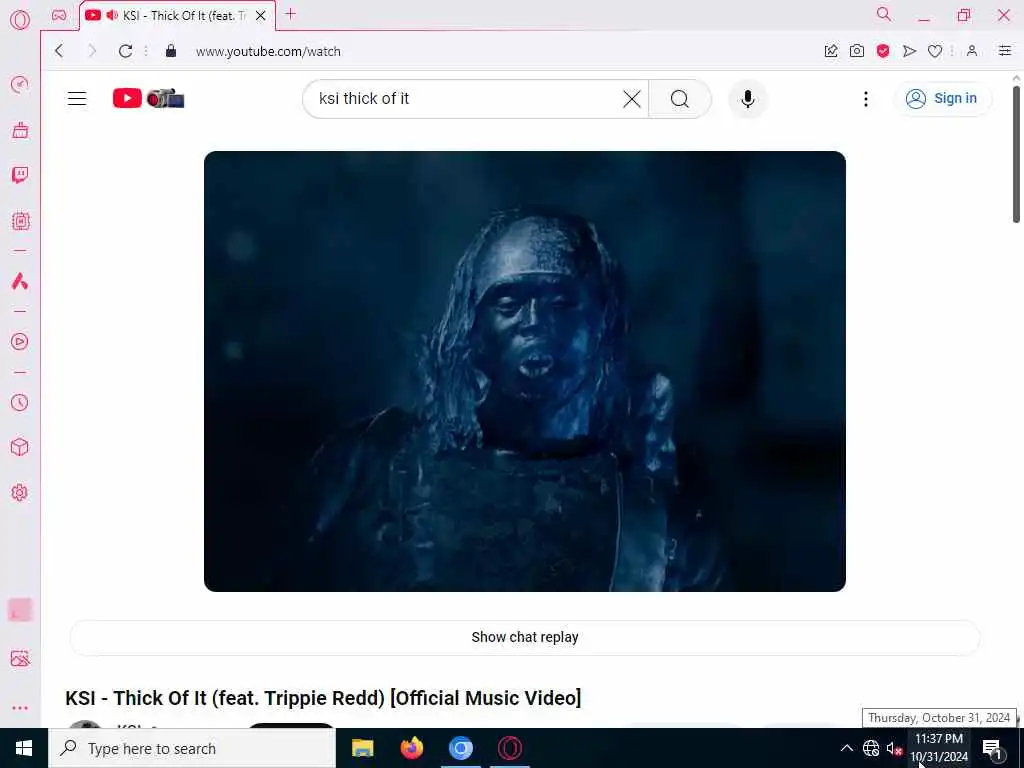This screenshot has height=768, width=1024.
Task: Go forward to next page
Action: 92,51
